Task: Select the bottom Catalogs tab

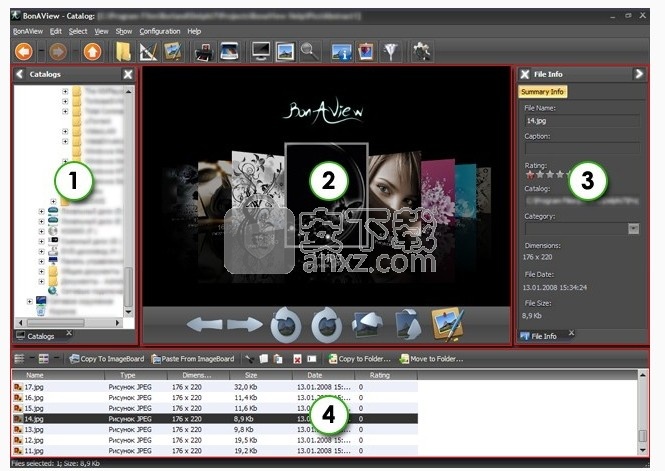Action: coord(41,336)
